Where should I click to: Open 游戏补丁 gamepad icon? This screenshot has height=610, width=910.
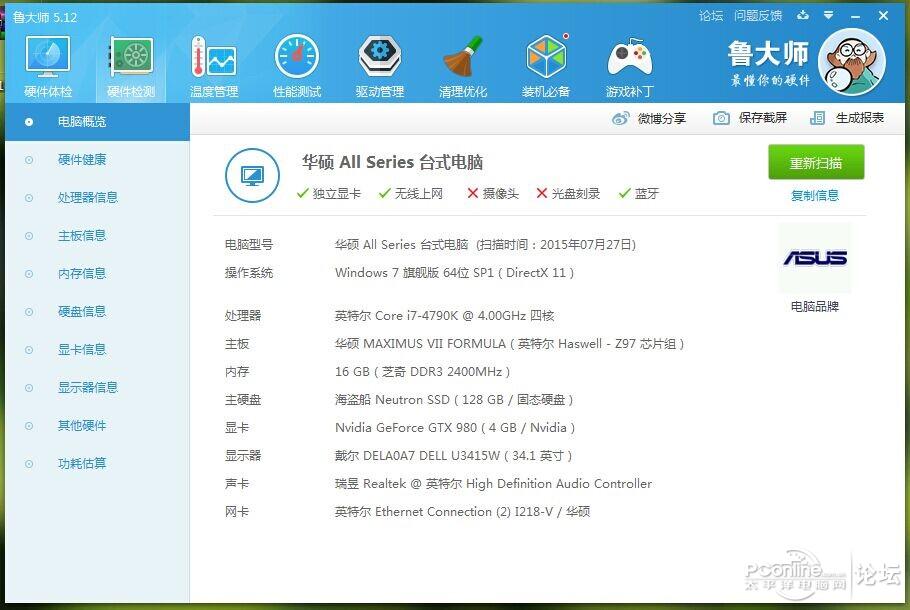[x=630, y=57]
